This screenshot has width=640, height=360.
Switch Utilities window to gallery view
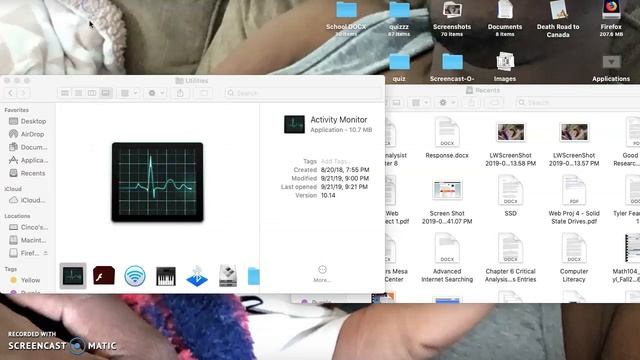(x=106, y=93)
